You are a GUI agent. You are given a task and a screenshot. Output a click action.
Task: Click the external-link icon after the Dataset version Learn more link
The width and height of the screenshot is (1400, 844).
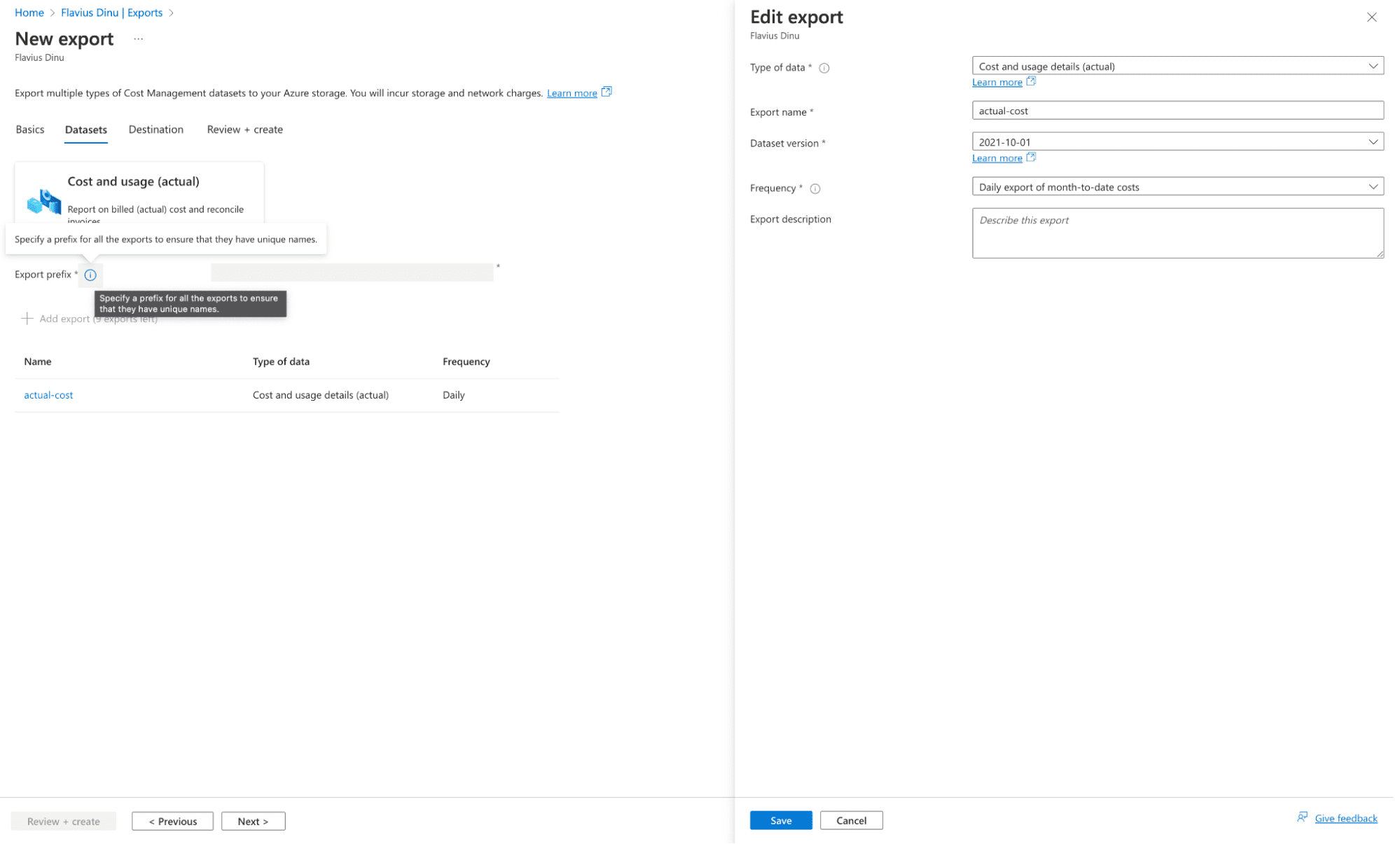point(1031,157)
